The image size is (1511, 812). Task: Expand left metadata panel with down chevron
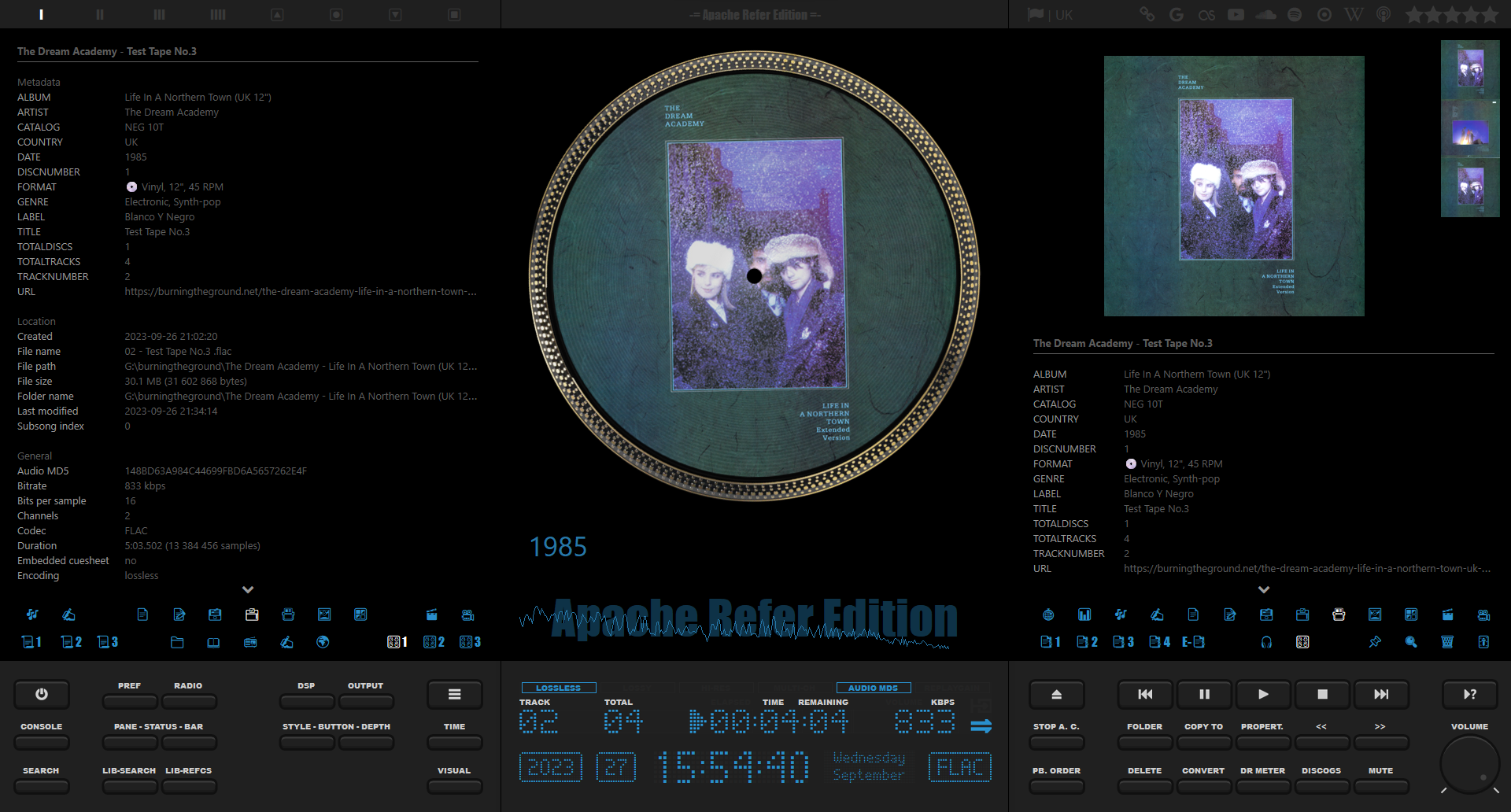coord(248,589)
